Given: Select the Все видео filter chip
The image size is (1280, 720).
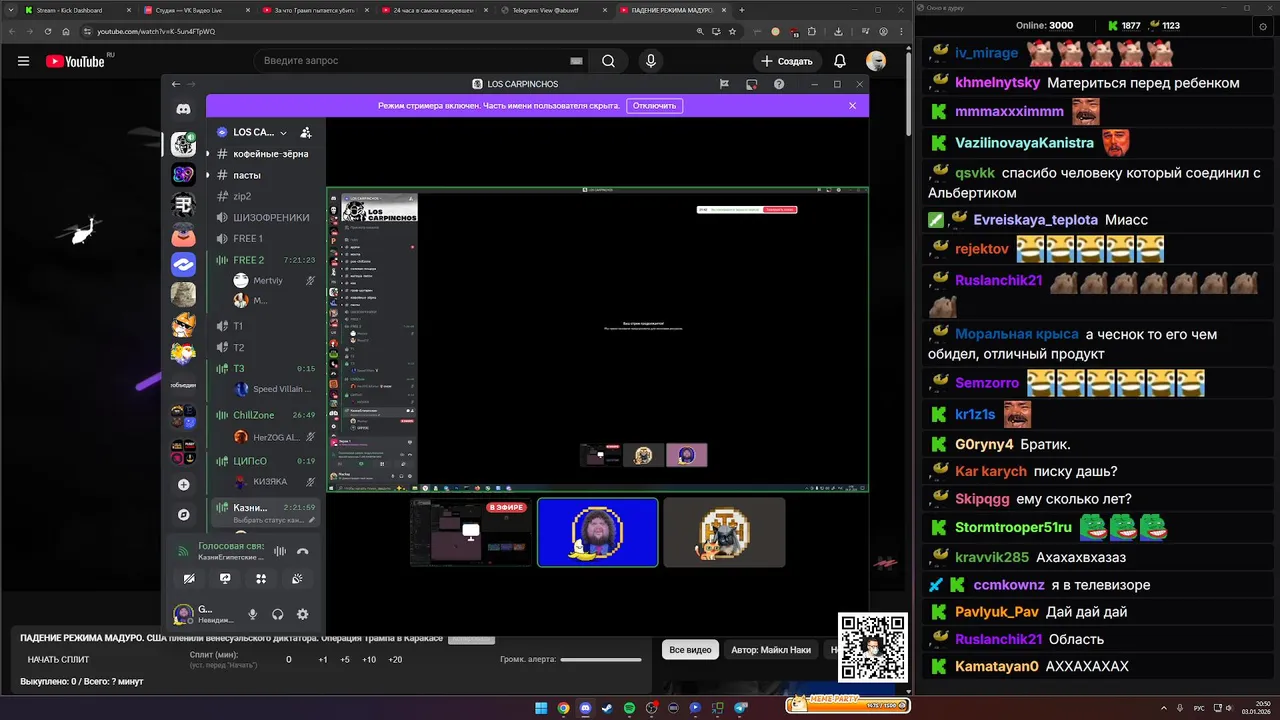Looking at the screenshot, I should point(690,650).
